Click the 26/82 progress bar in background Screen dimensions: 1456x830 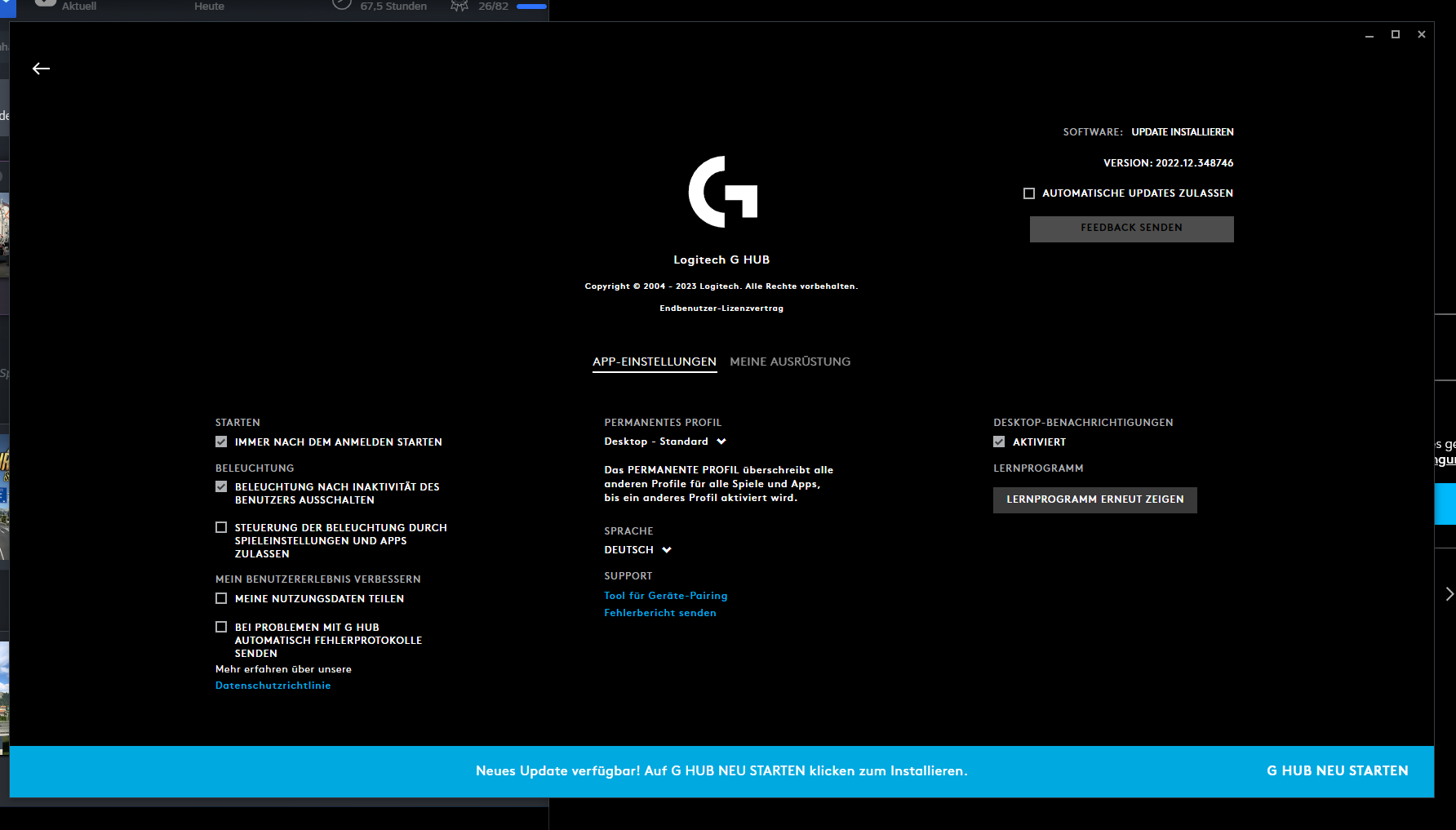(x=531, y=7)
